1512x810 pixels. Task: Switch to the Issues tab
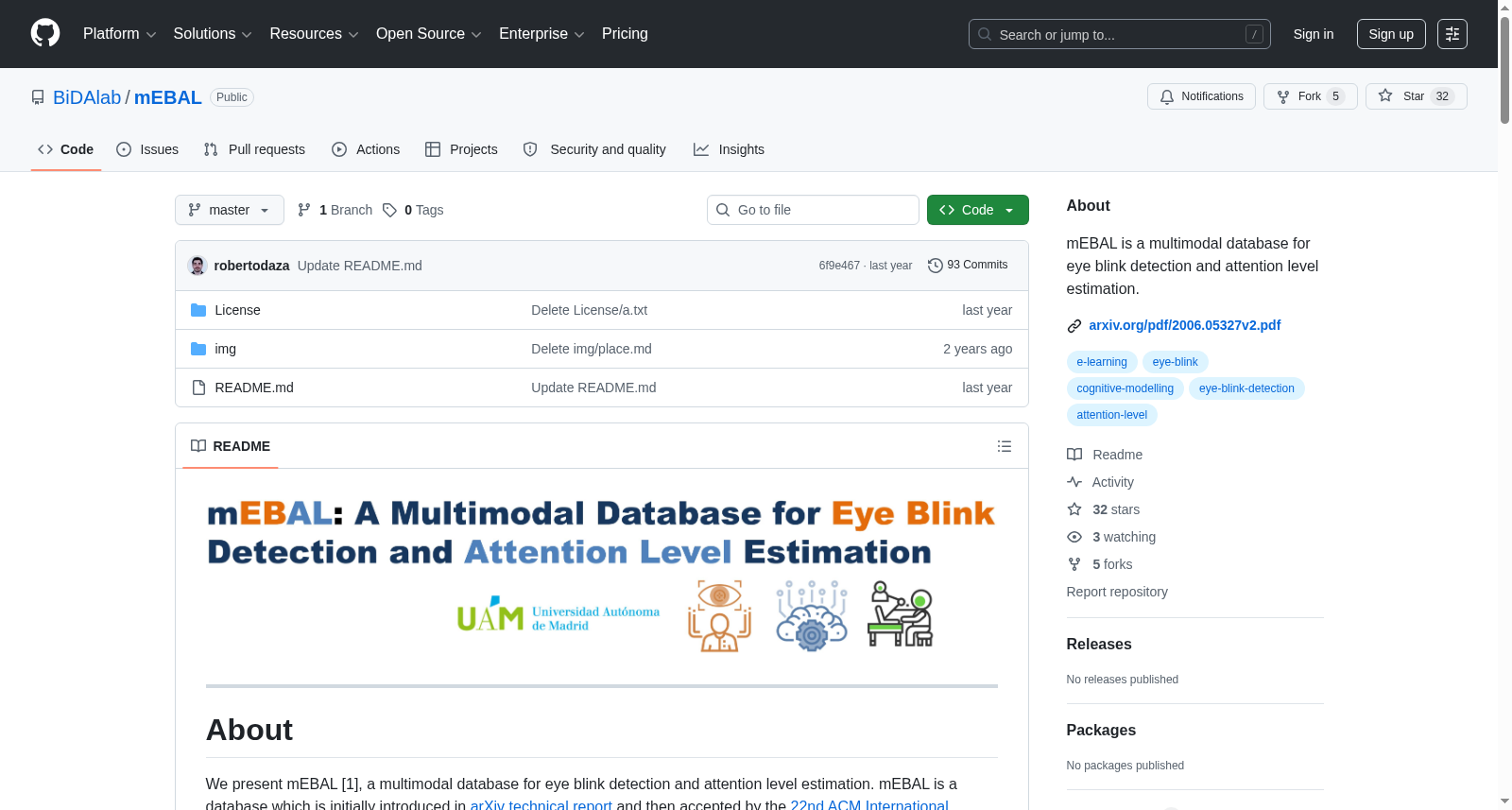147,149
